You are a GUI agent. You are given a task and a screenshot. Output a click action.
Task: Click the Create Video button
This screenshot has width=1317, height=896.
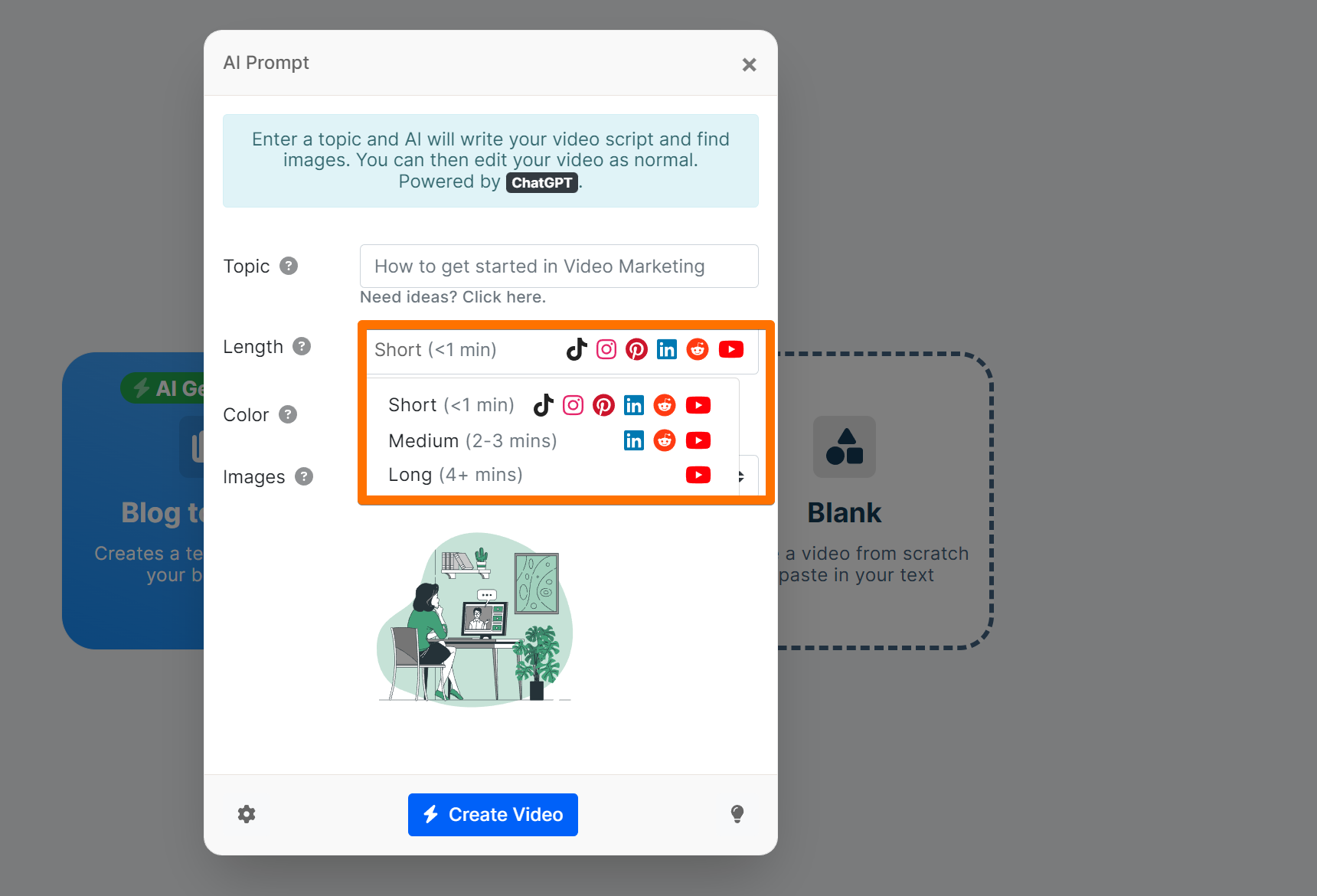tap(493, 815)
